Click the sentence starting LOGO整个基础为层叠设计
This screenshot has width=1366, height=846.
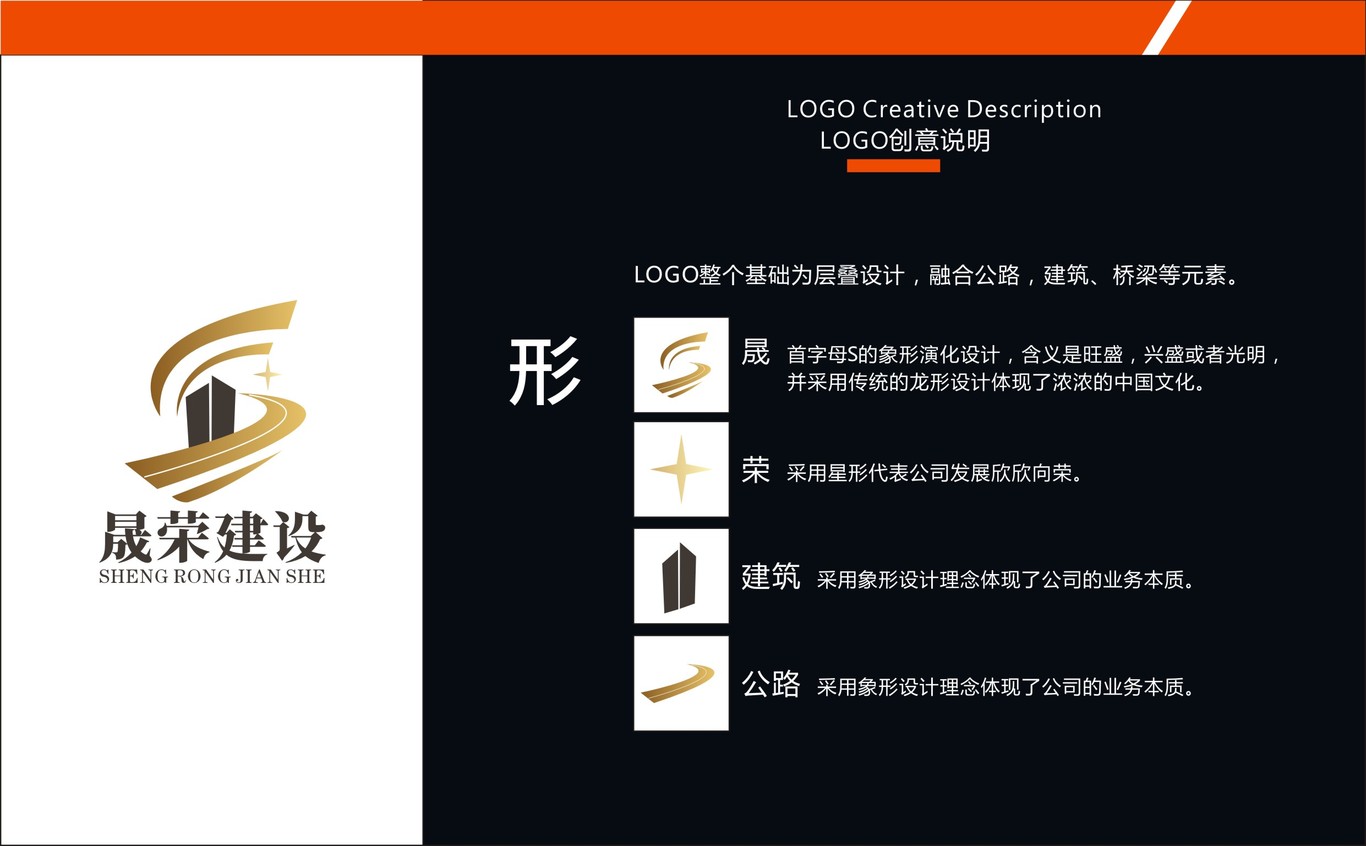[x=938, y=275]
